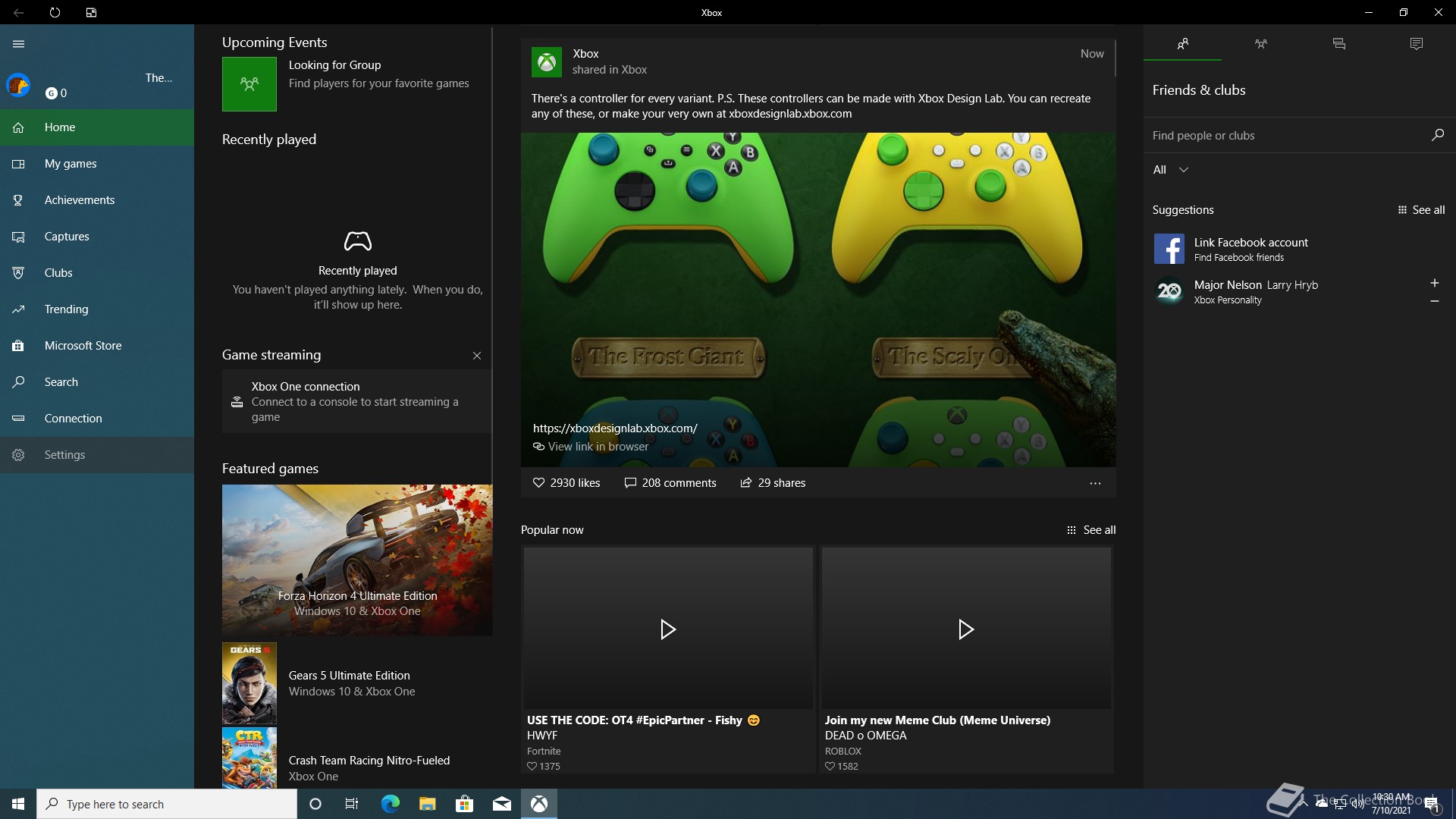Screen dimensions: 1456x819
Task: Dismiss the Game streaming section
Action: (x=477, y=356)
